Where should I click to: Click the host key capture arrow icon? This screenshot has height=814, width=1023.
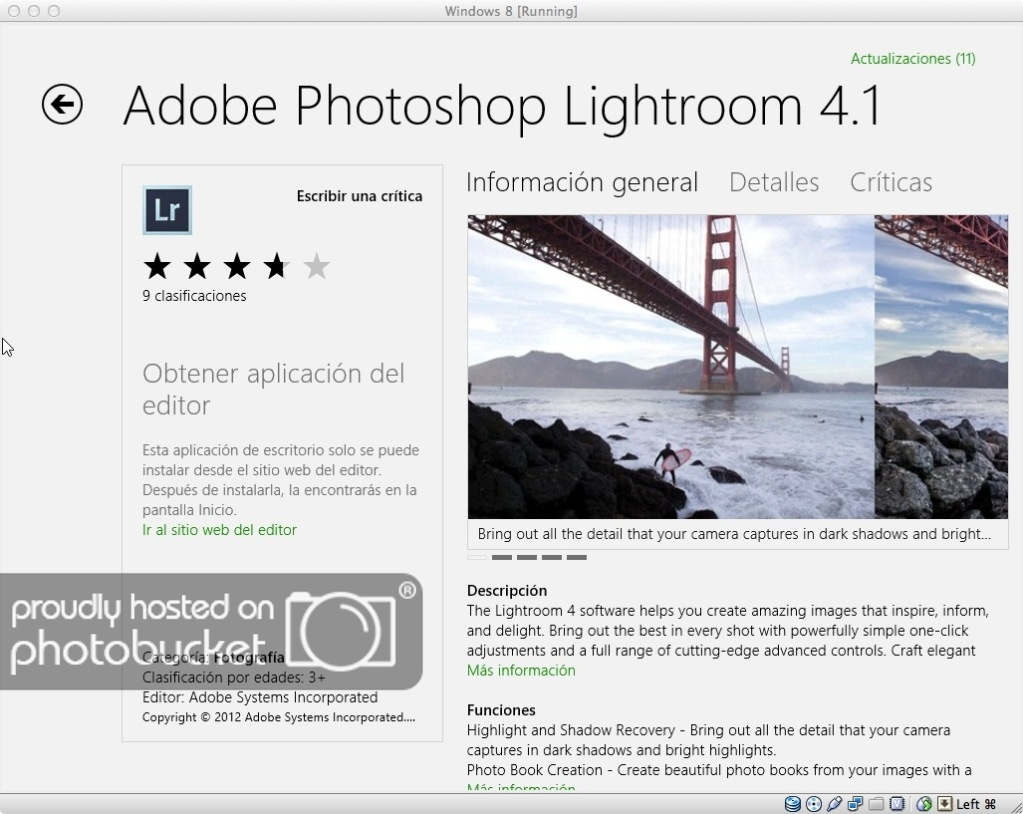click(943, 804)
